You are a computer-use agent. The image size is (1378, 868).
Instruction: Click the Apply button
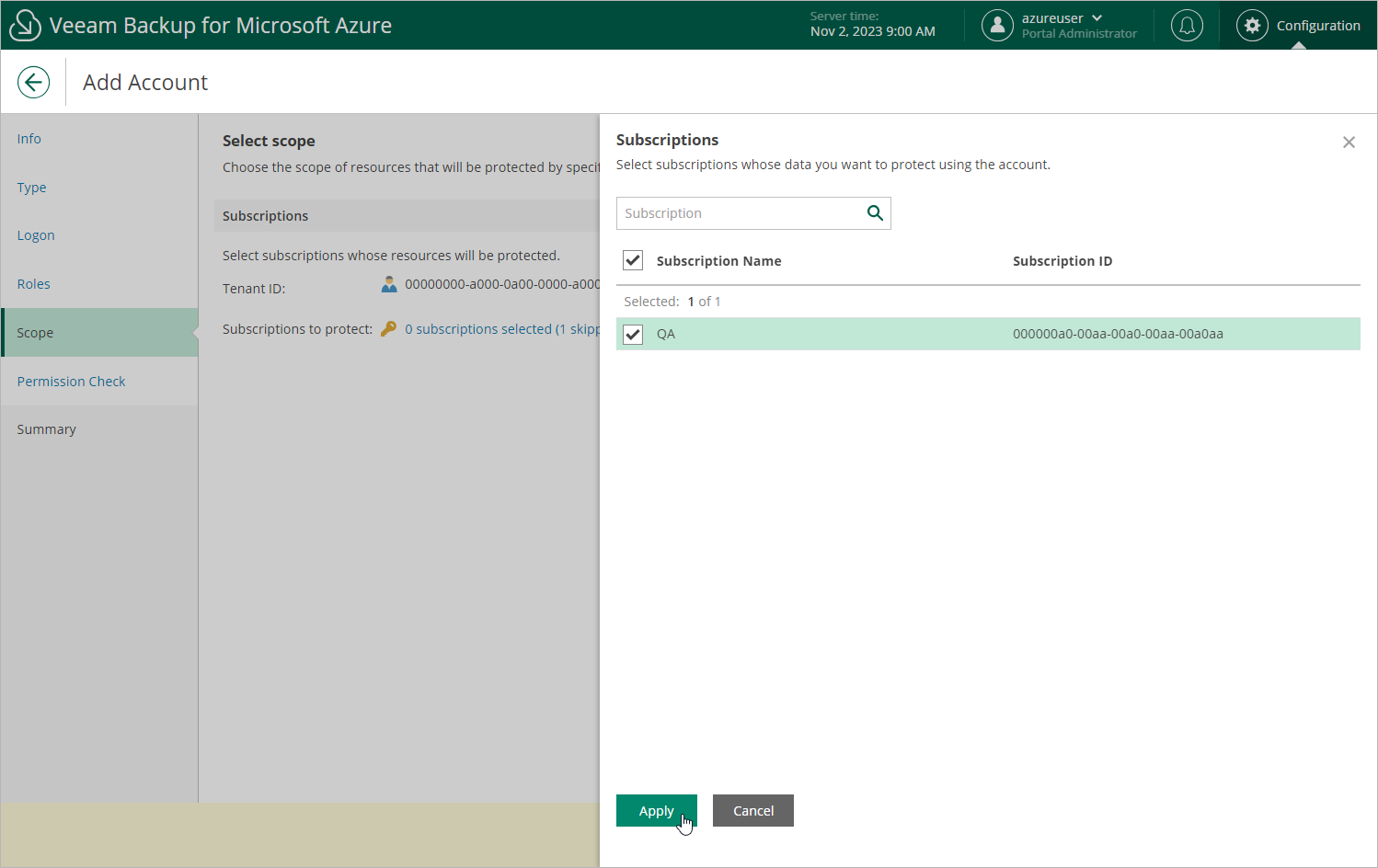[657, 811]
